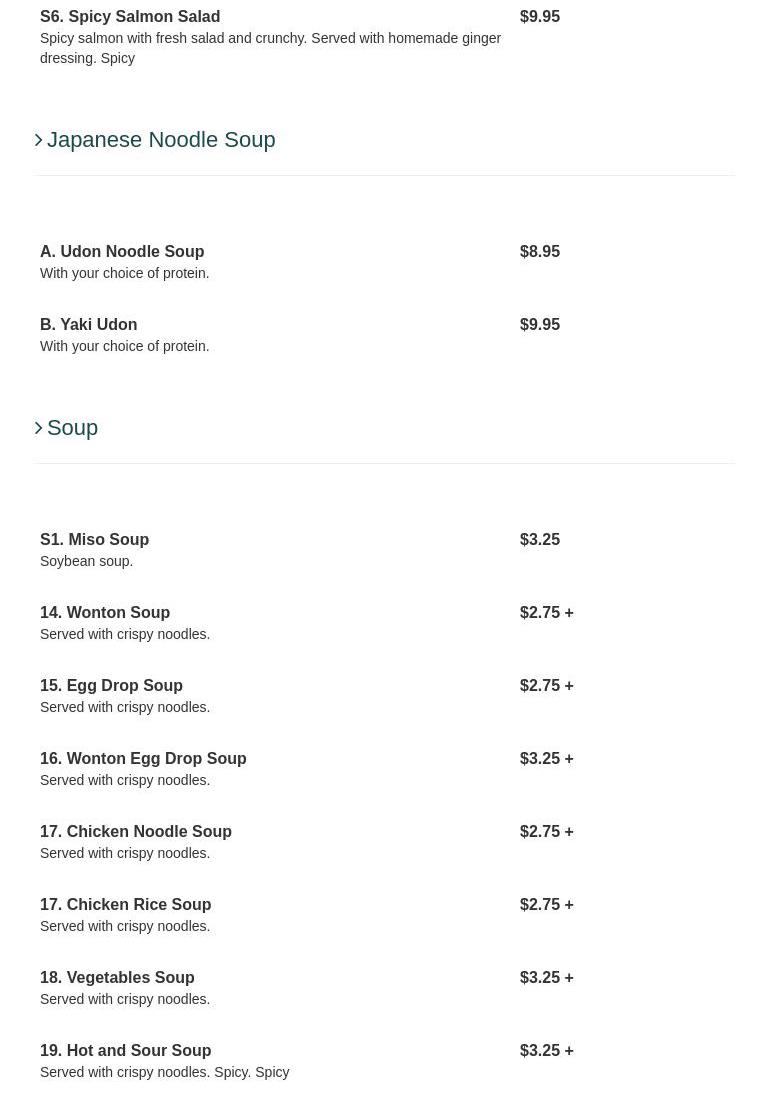
Task: Select S1. Miso Soup
Action: coord(95,540)
